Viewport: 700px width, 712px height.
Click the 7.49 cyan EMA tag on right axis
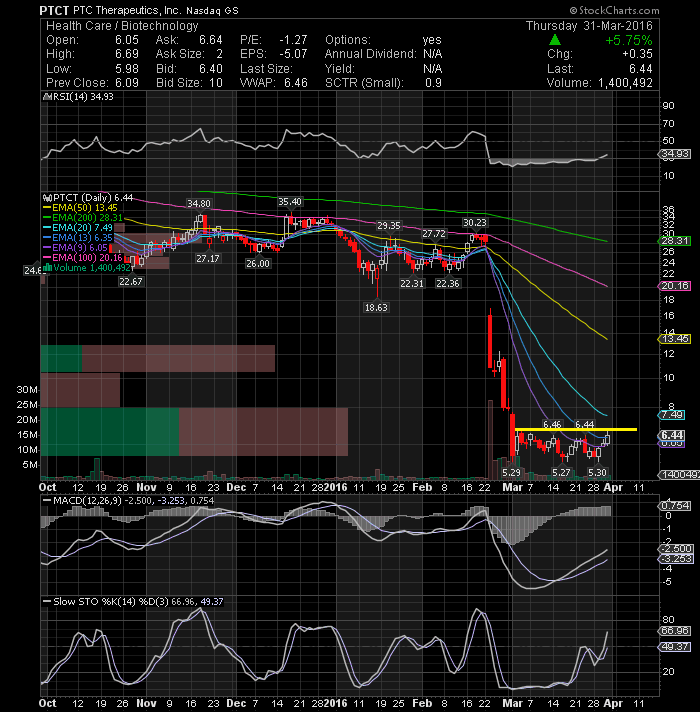click(x=672, y=415)
